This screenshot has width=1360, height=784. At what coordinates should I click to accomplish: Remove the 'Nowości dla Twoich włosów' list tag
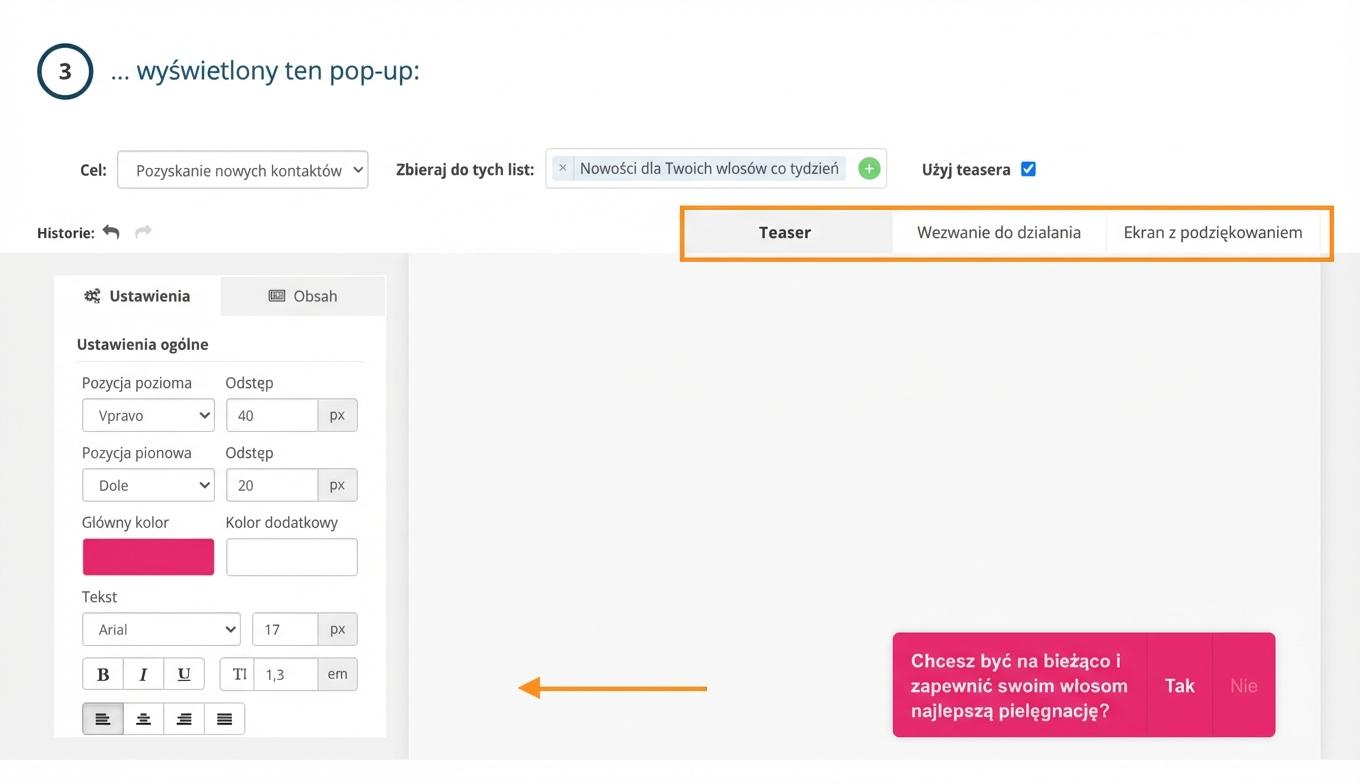pyautogui.click(x=563, y=168)
